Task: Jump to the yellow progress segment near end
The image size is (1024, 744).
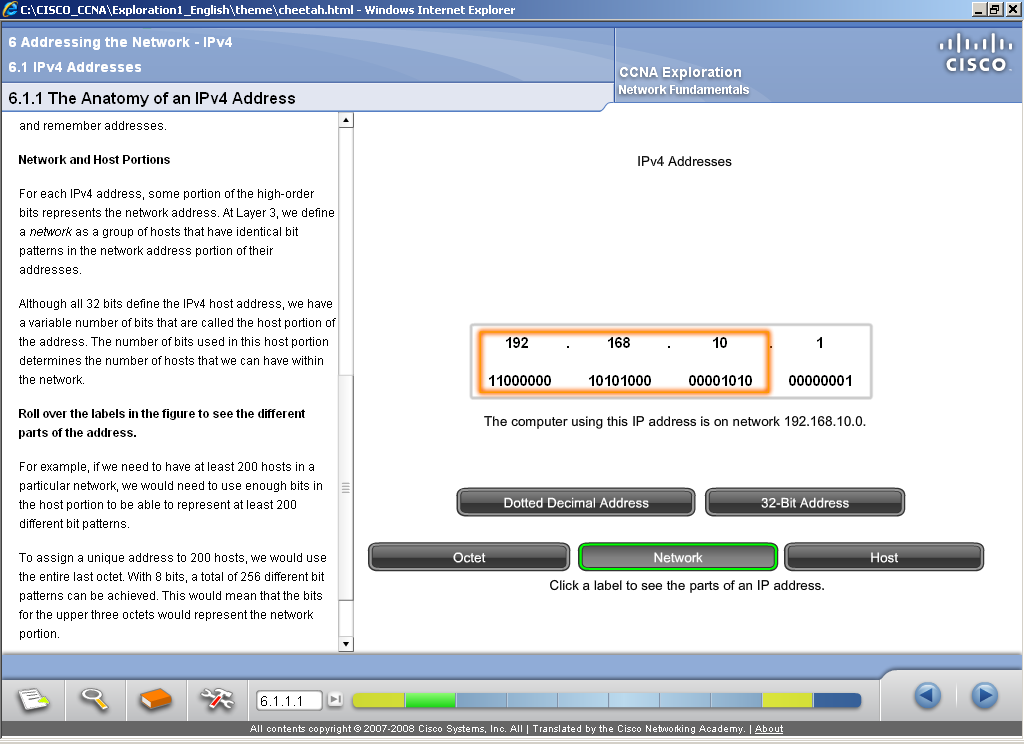Action: tap(787, 700)
